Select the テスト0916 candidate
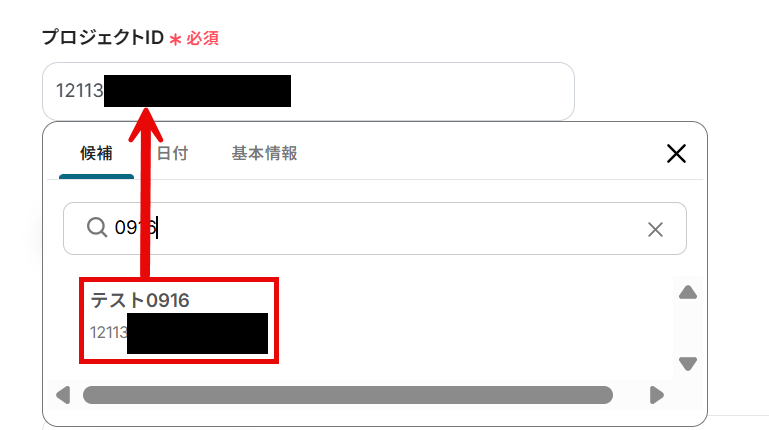 [179, 321]
